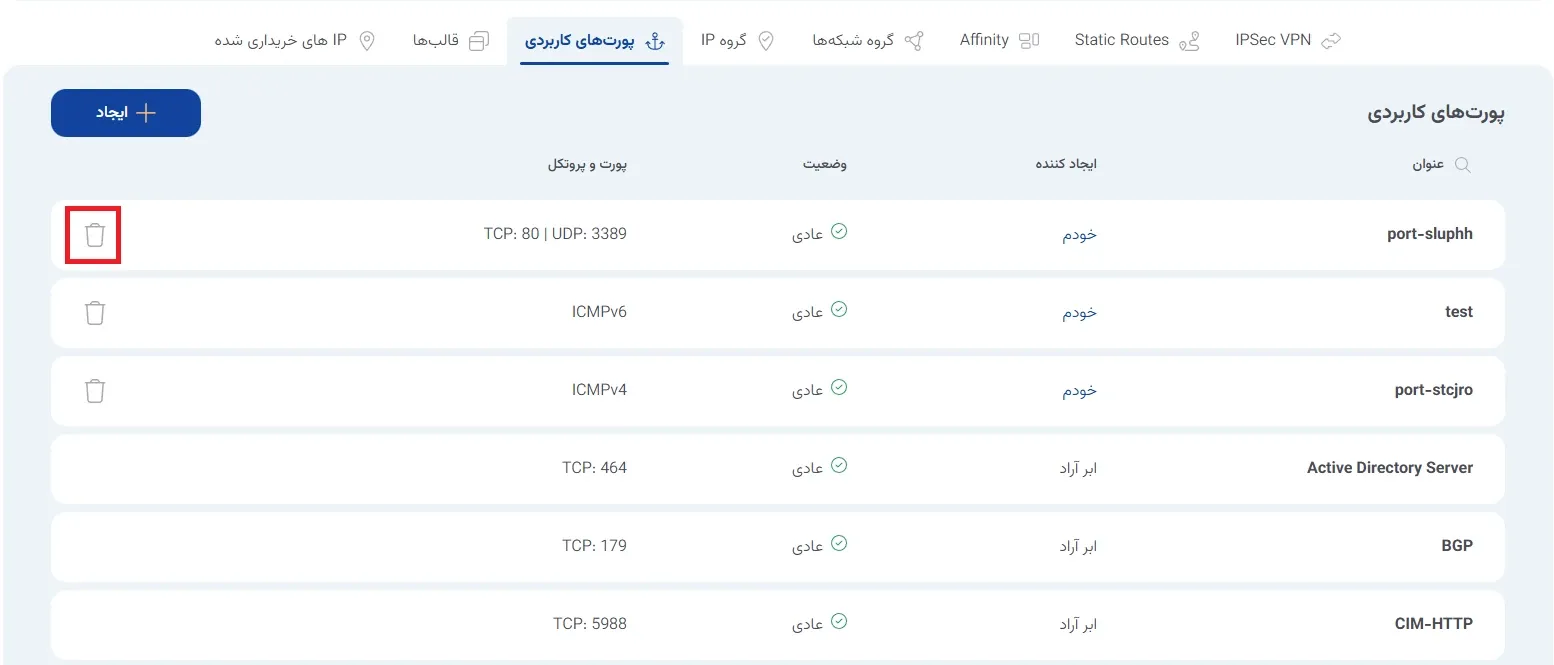Delete the port-stcjro port entry
Screen dimensions: 1554x665
94,391
